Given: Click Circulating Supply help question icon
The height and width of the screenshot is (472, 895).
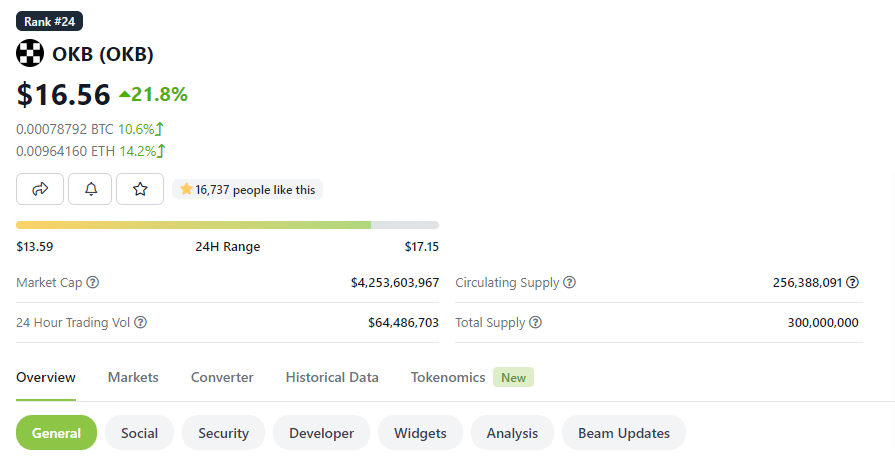Looking at the screenshot, I should [570, 283].
